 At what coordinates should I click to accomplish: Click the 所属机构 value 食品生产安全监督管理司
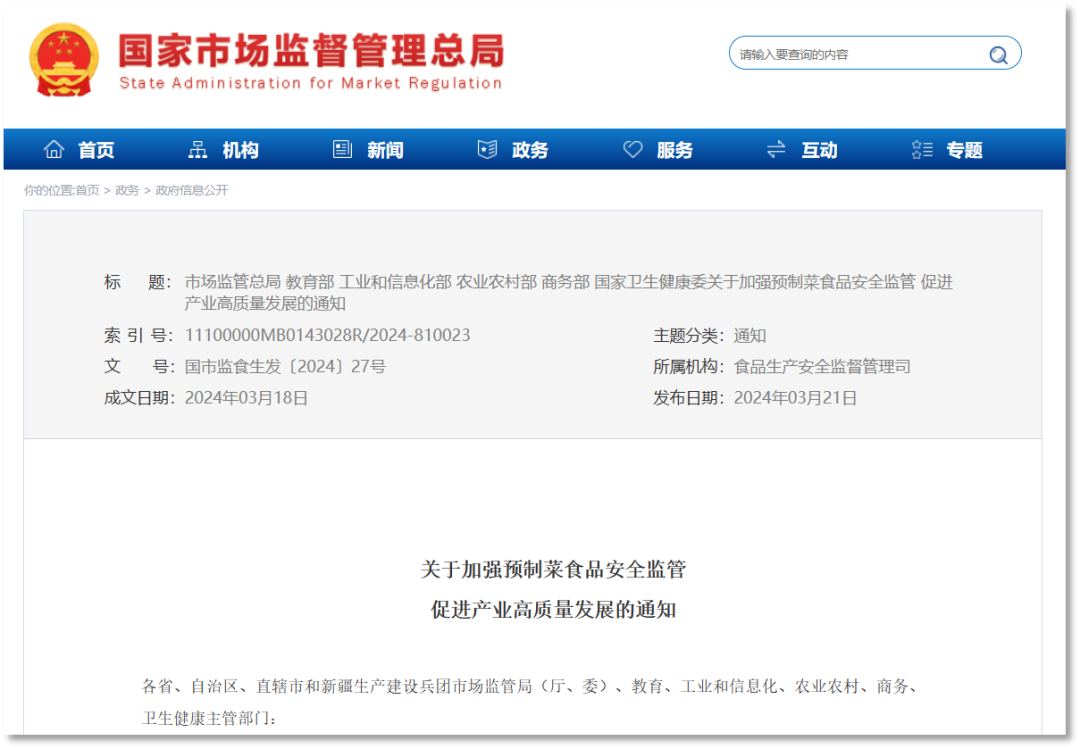(822, 367)
